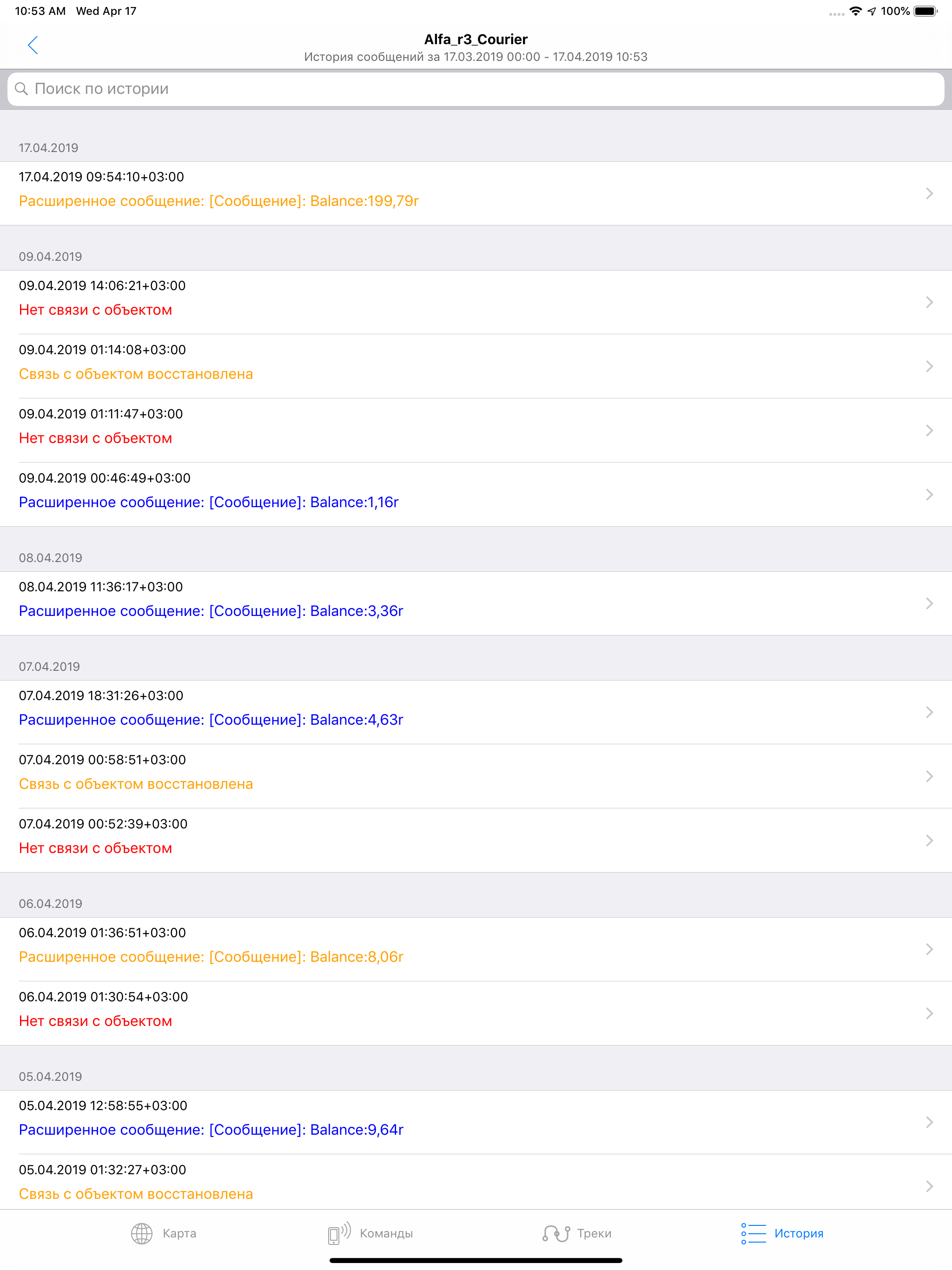Click timestamp 17.04.2019 09:54:10+03:00

pos(102,177)
